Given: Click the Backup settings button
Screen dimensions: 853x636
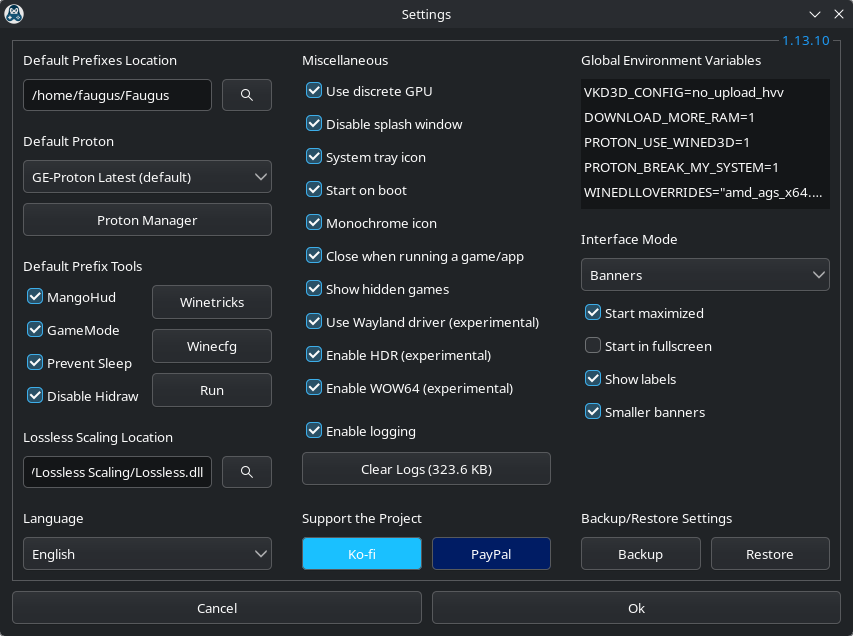Looking at the screenshot, I should pyautogui.click(x=640, y=554).
